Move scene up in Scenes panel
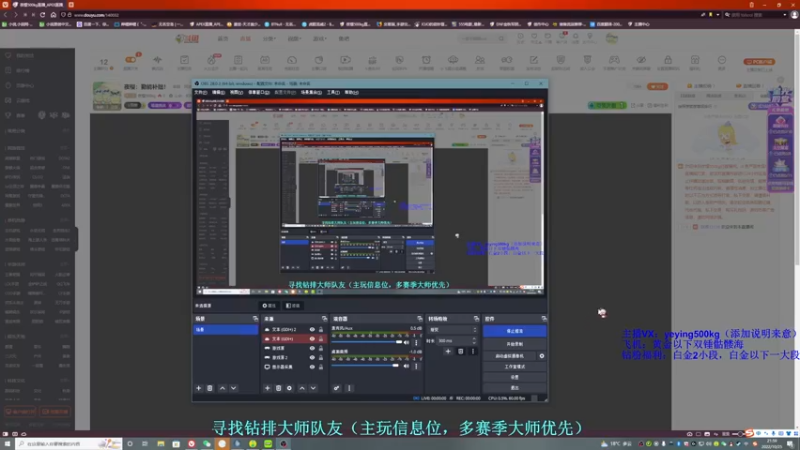Image resolution: width=800 pixels, height=450 pixels. tap(222, 388)
